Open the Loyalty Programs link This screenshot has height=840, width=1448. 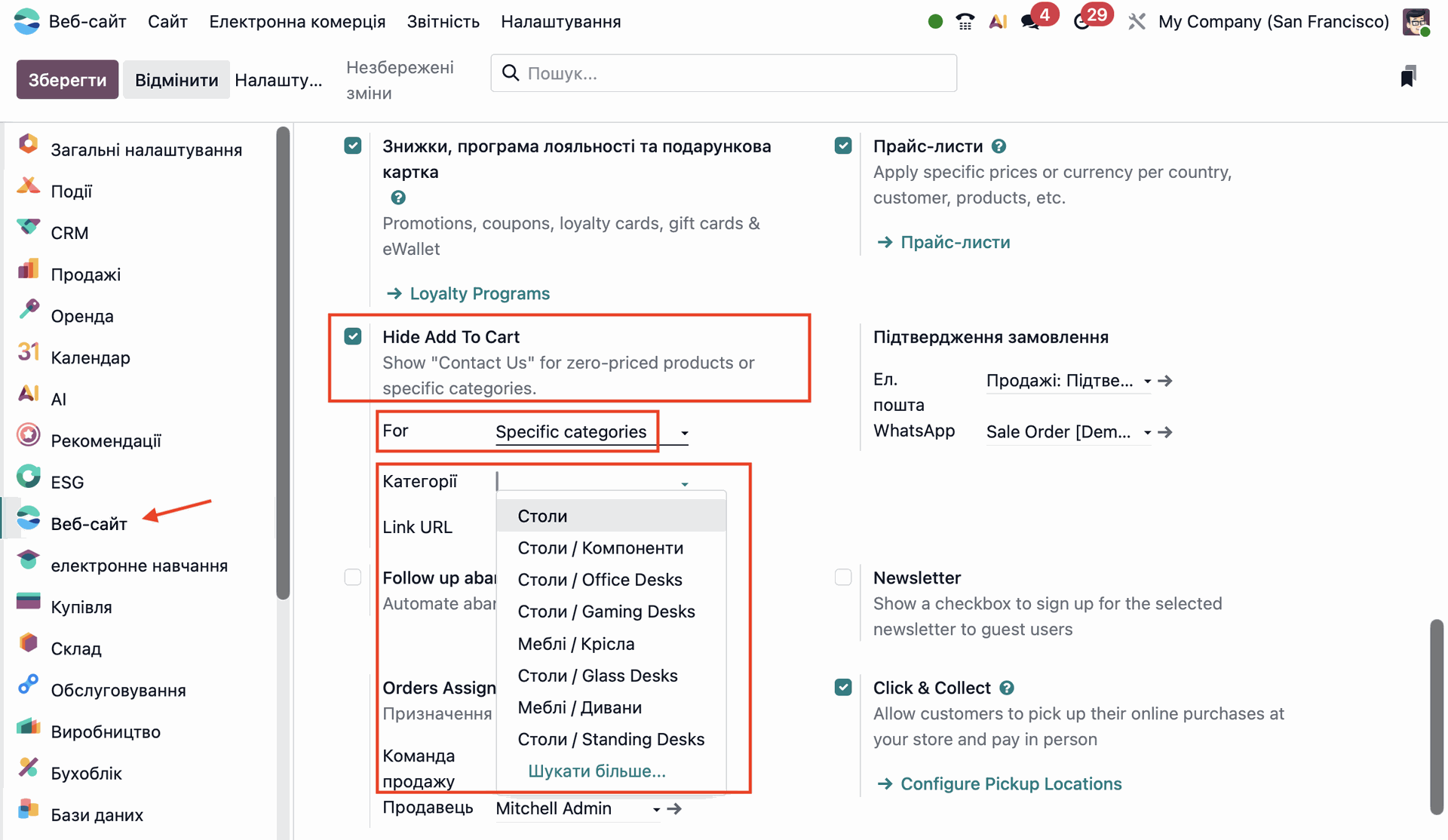coord(479,293)
